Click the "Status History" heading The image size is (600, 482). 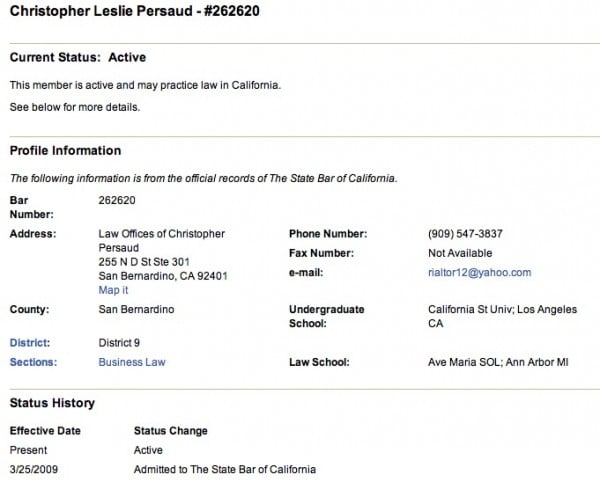pyautogui.click(x=52, y=403)
